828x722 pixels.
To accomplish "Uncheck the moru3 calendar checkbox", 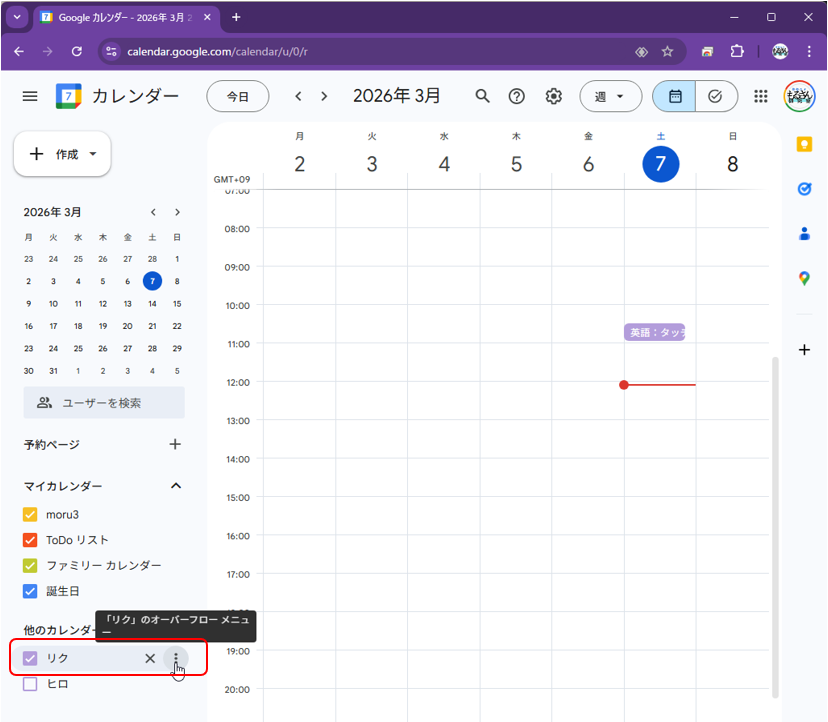I will click(30, 514).
